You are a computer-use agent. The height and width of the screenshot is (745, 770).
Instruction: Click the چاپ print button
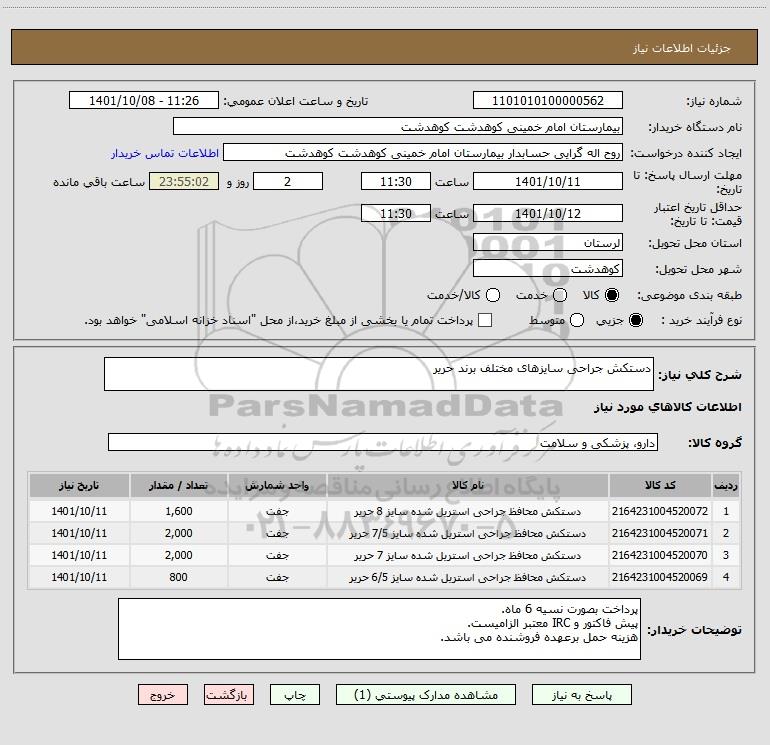295,695
